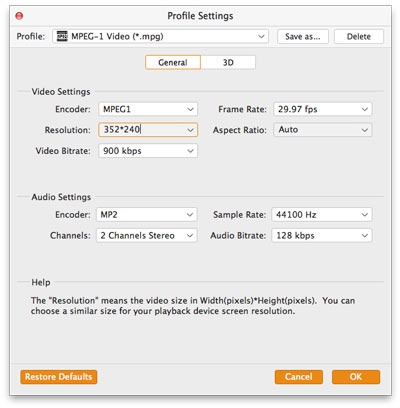The width and height of the screenshot is (400, 408).
Task: Close the Profile Settings window with red button
Action: (x=19, y=16)
